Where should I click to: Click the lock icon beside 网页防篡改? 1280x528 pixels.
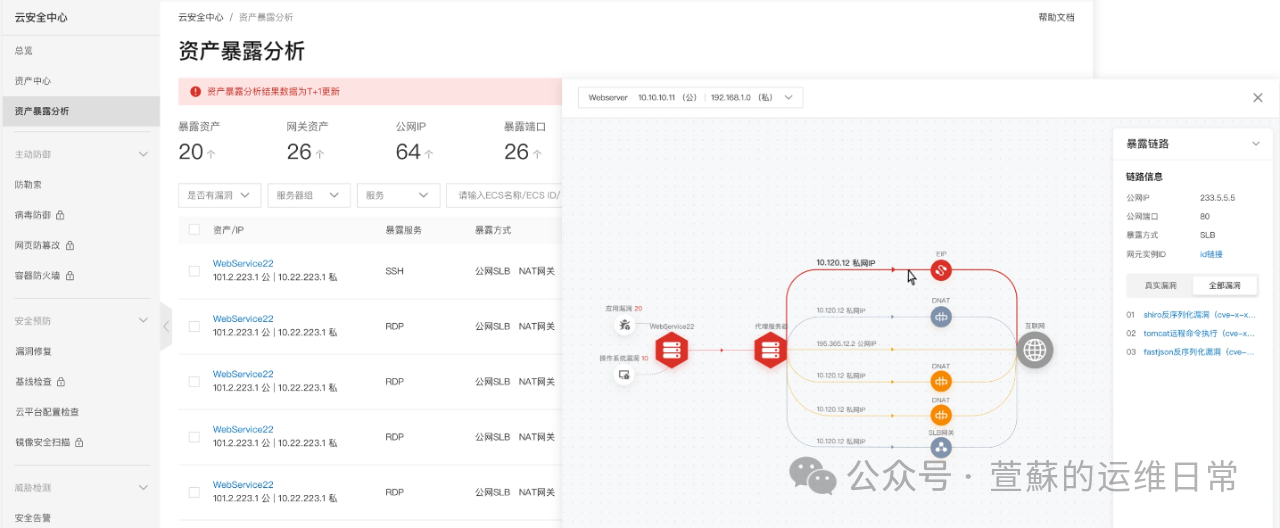(x=70, y=245)
